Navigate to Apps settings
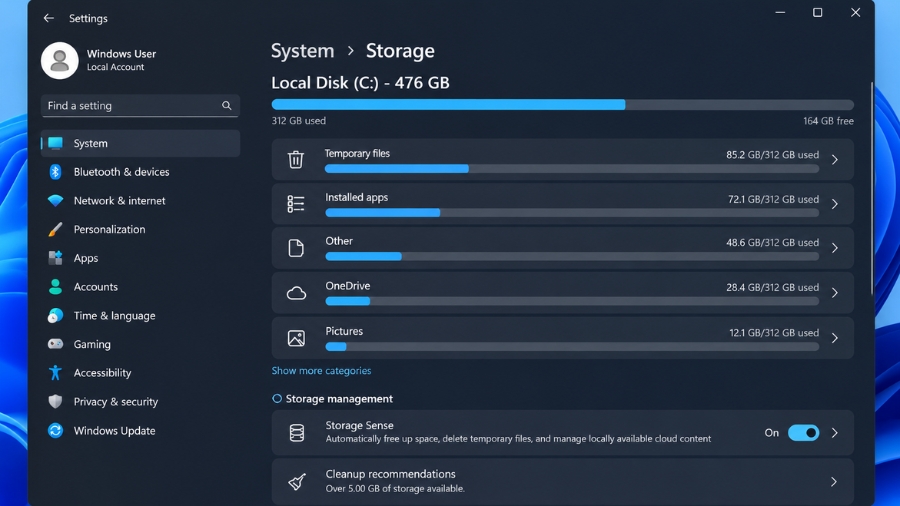 (x=140, y=258)
